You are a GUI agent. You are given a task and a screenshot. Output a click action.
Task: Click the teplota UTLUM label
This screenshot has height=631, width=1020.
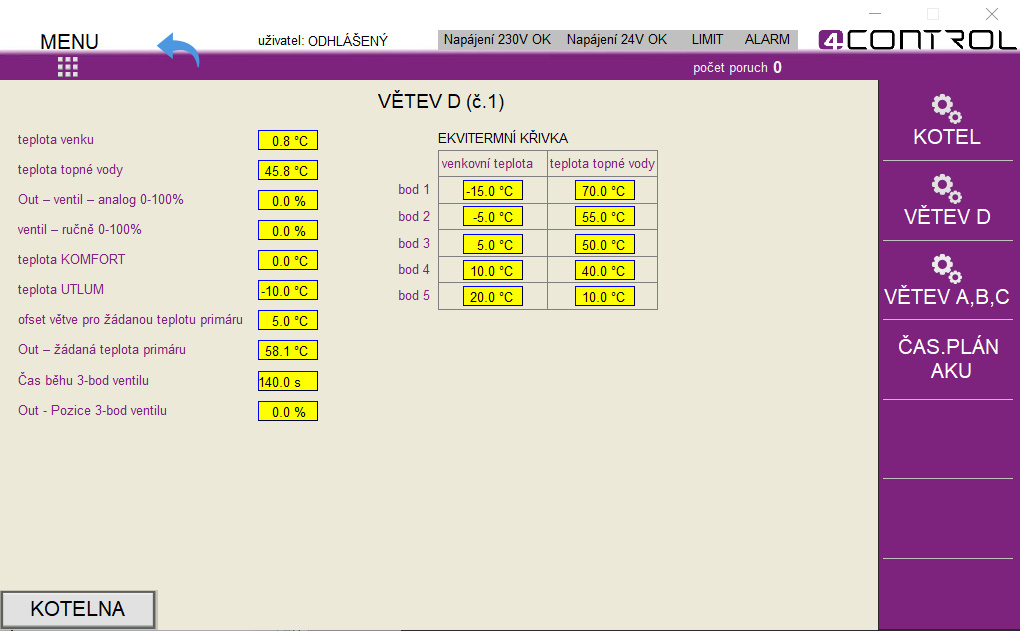(x=60, y=289)
